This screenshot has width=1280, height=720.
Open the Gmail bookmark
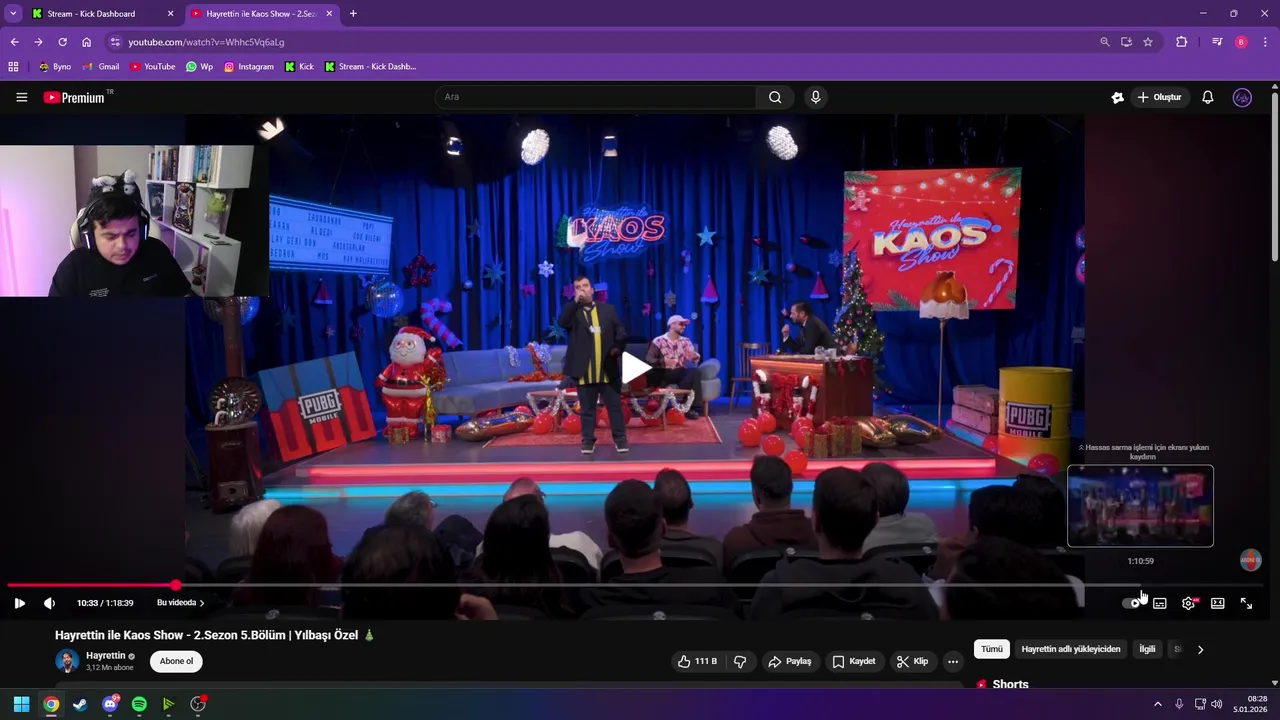click(x=101, y=67)
